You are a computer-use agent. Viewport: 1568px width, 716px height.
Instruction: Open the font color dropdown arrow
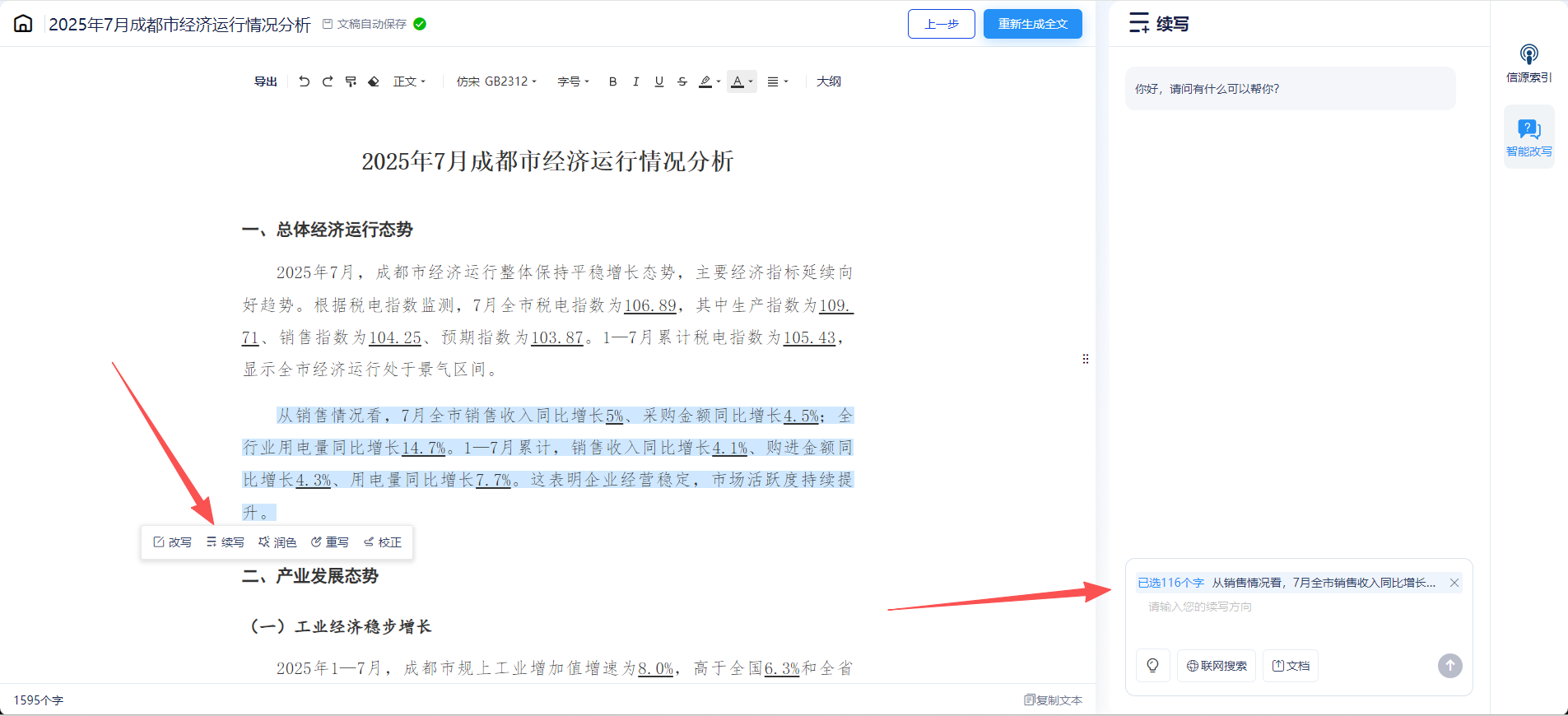[751, 81]
